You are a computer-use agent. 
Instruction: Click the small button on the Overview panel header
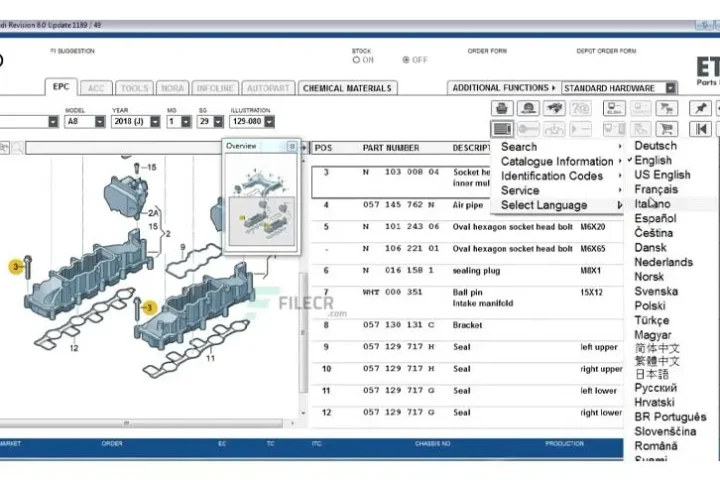click(292, 146)
